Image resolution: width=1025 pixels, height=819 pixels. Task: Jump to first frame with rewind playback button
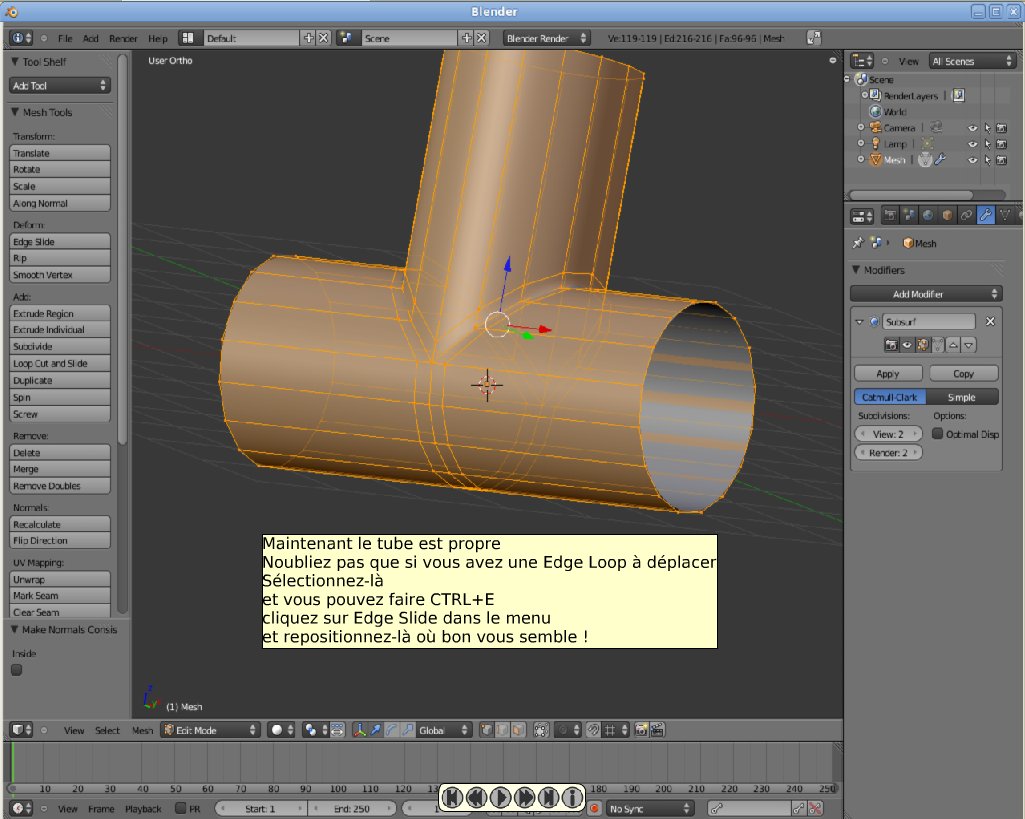(x=452, y=797)
